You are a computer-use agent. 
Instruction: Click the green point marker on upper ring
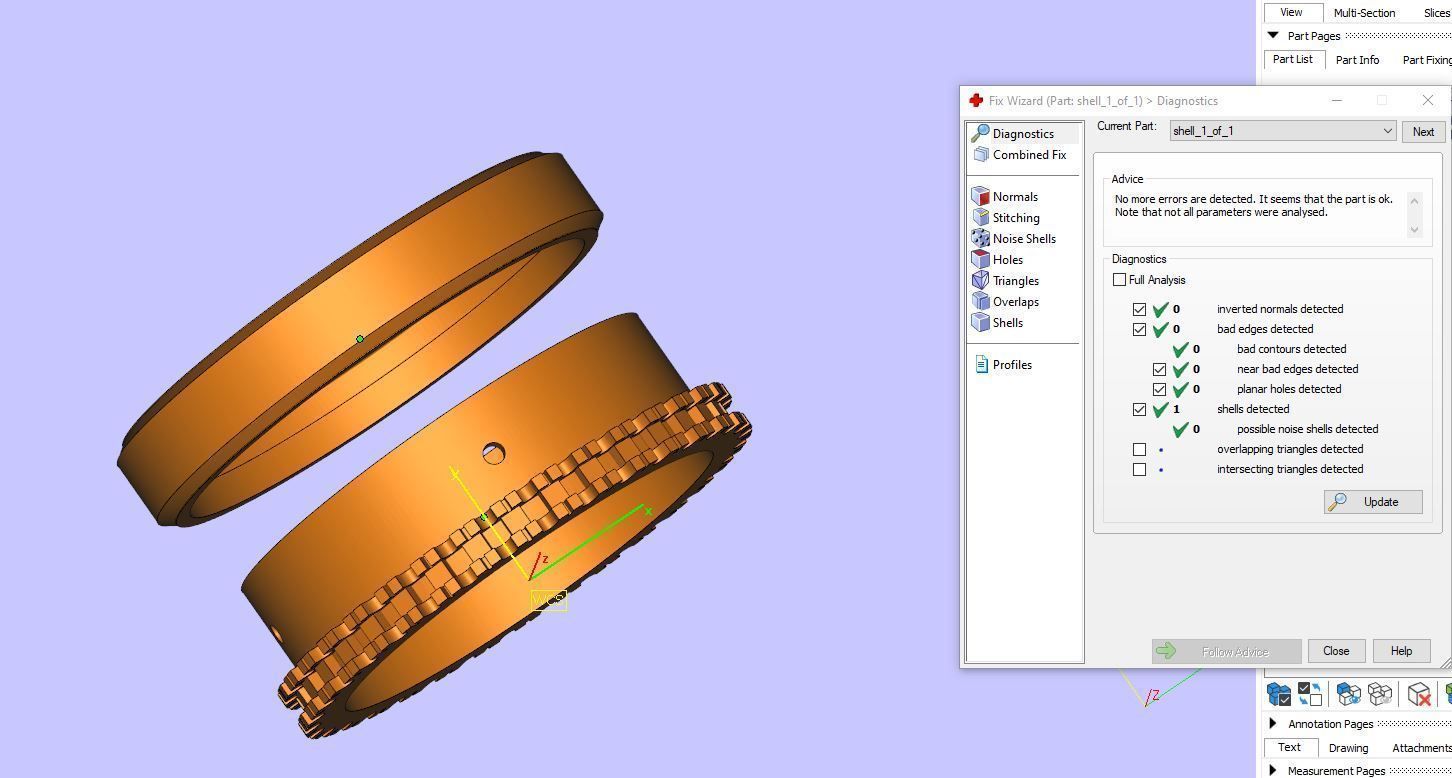pyautogui.click(x=360, y=339)
